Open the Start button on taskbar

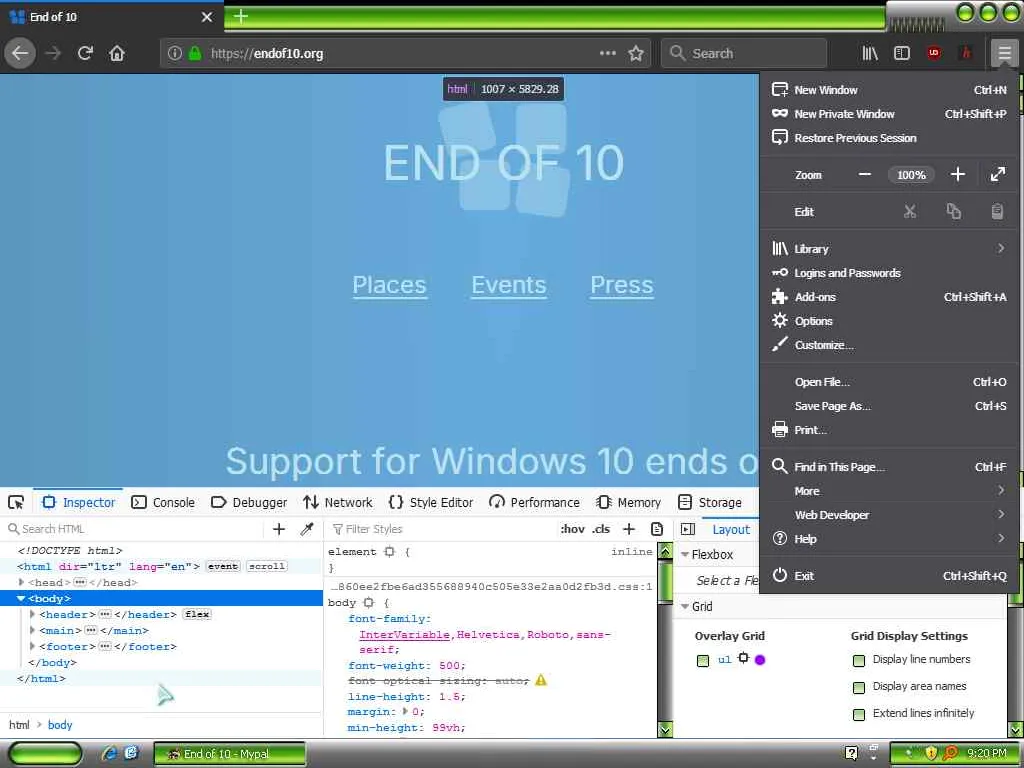point(45,753)
